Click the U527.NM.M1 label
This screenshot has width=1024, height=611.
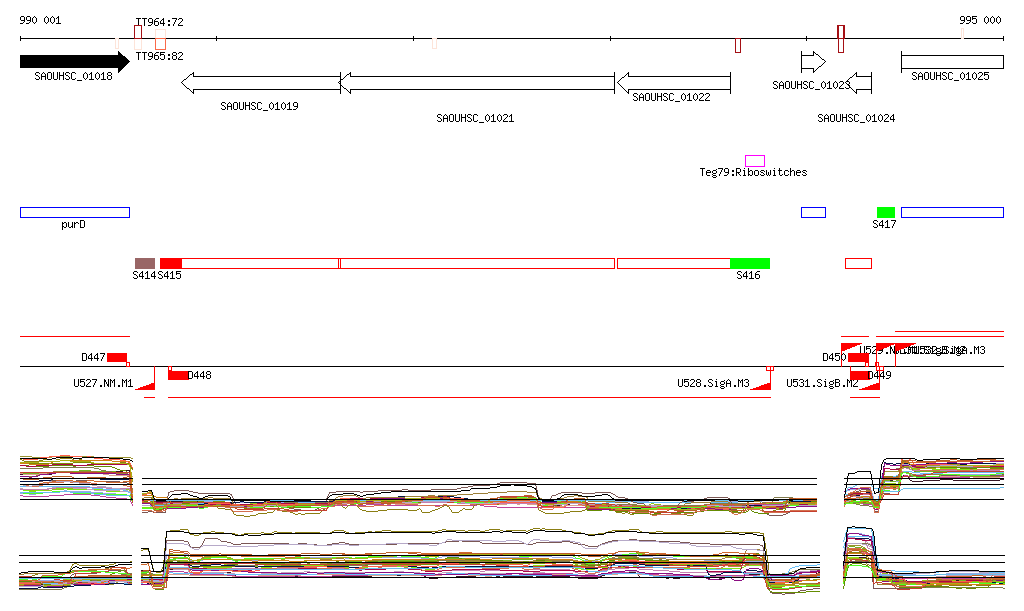[103, 383]
